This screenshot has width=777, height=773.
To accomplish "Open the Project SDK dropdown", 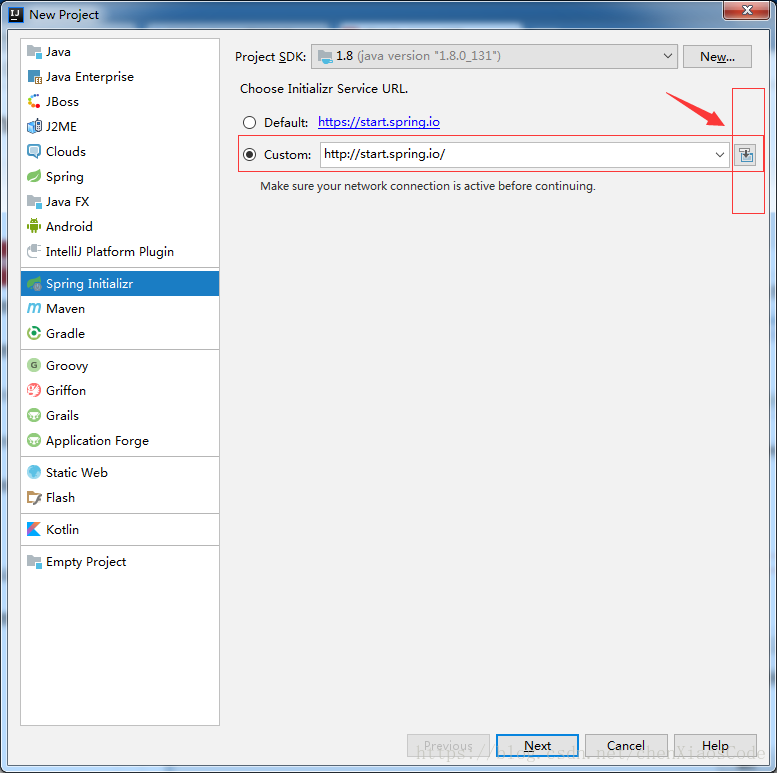I will (x=494, y=56).
